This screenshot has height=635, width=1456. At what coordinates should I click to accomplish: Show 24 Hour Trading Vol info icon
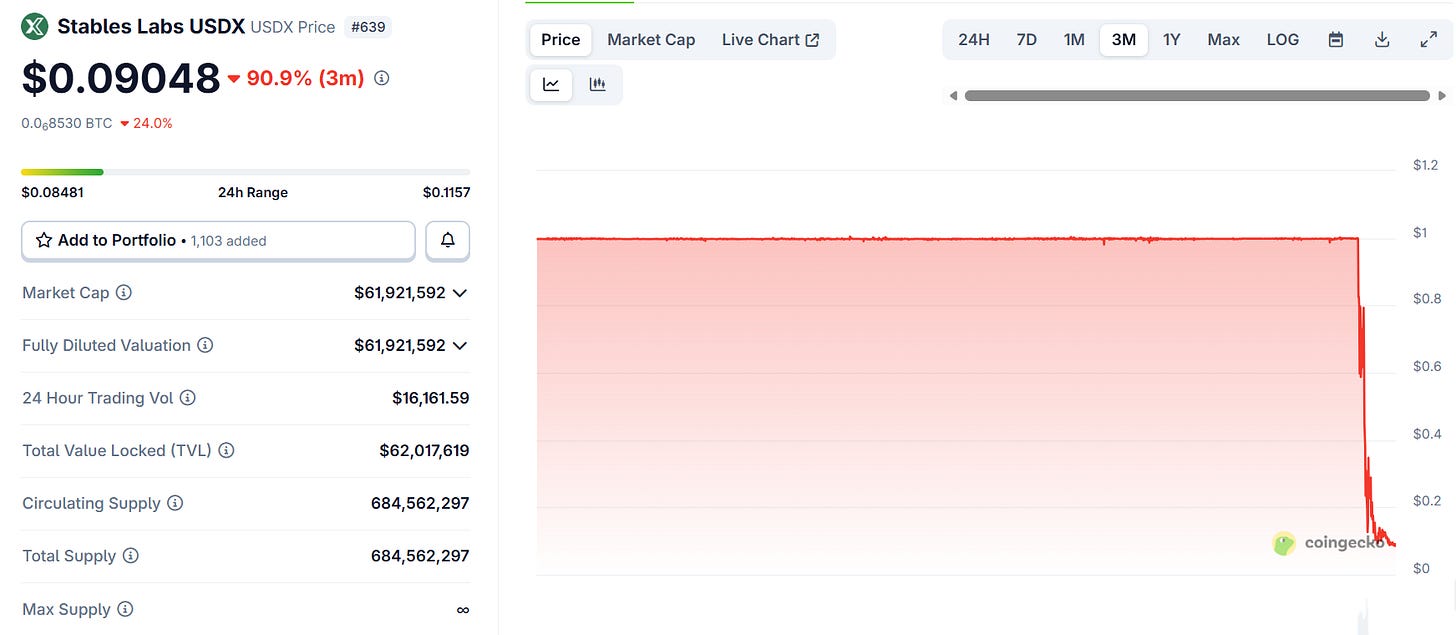pos(187,398)
